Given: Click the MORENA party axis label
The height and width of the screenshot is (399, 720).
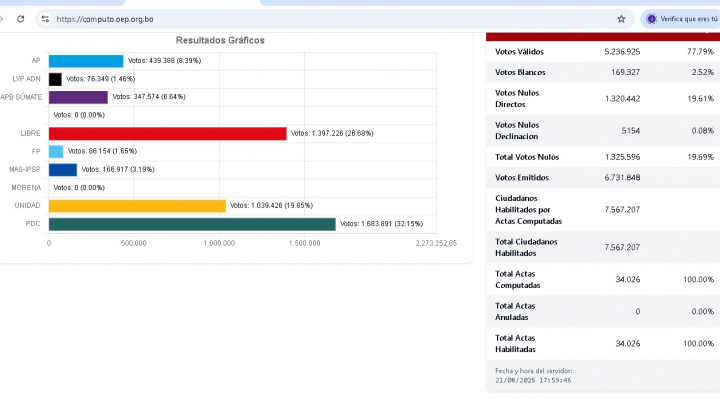Looking at the screenshot, I should (26, 187).
